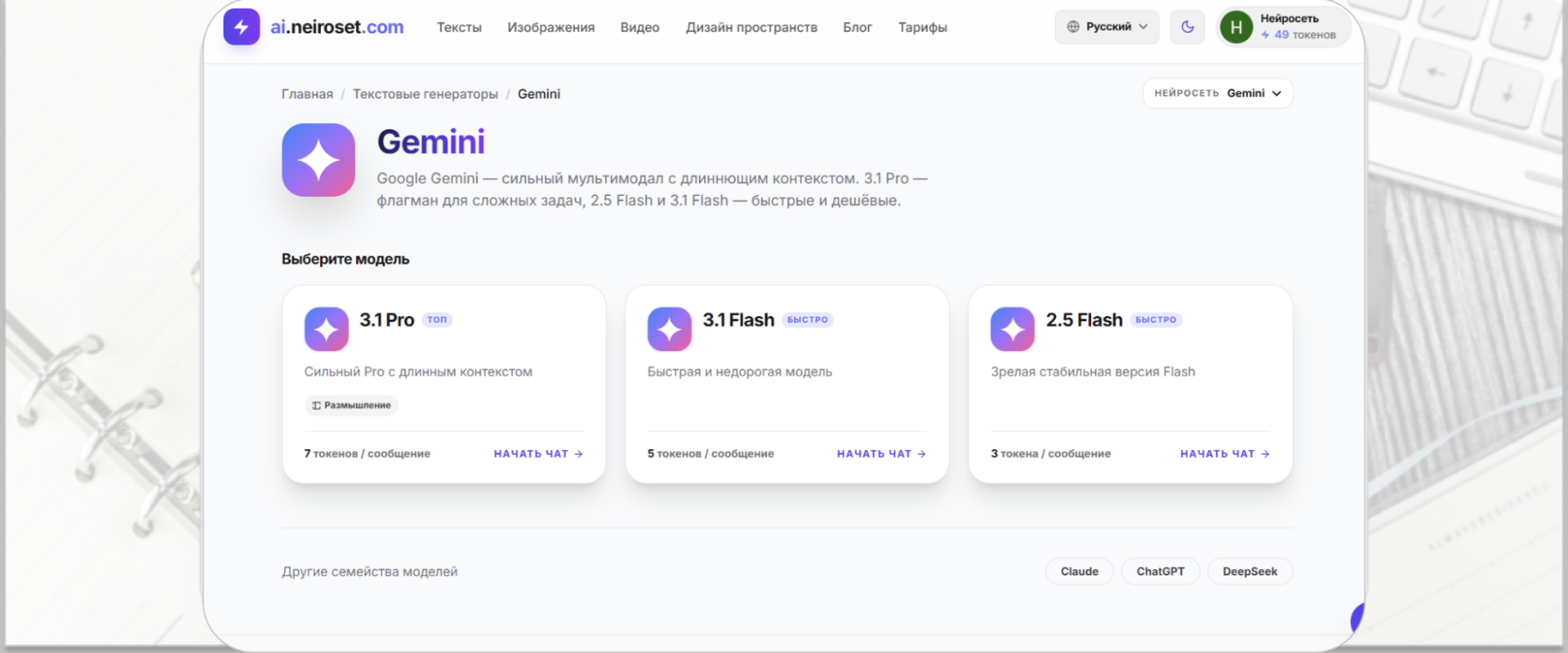Click the БЫСТРО badge next to 3.1 Flash
The image size is (1568, 653).
tap(808, 320)
